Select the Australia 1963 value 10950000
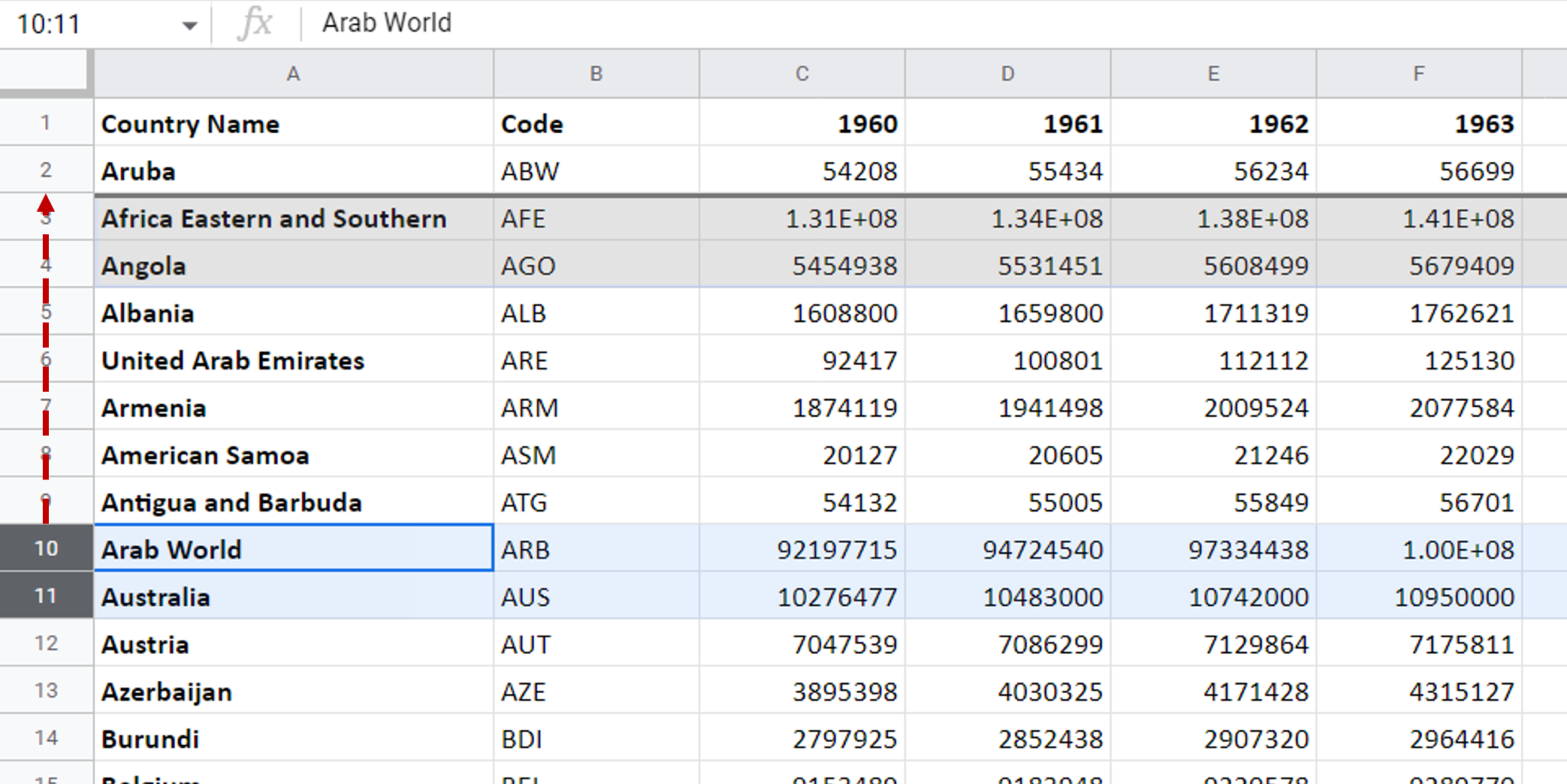This screenshot has height=784, width=1567. click(1419, 597)
